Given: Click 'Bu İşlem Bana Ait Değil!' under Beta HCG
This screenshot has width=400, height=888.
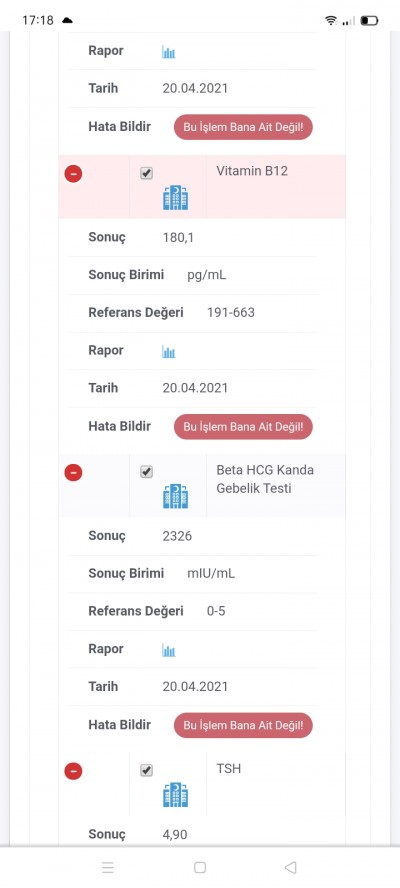Looking at the screenshot, I should tap(243, 725).
